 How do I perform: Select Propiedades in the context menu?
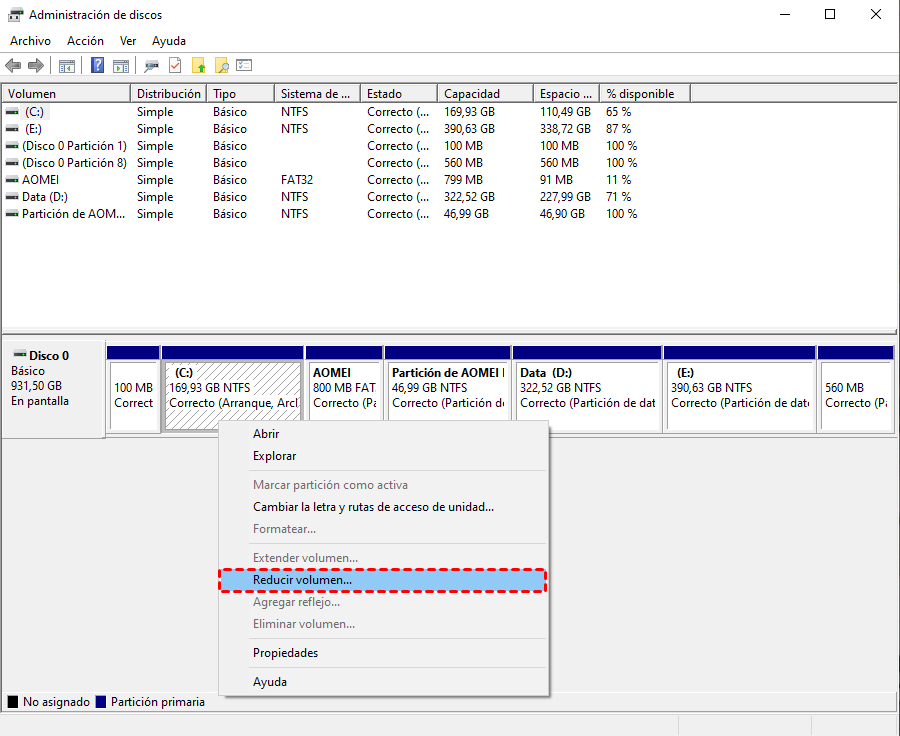coord(285,653)
